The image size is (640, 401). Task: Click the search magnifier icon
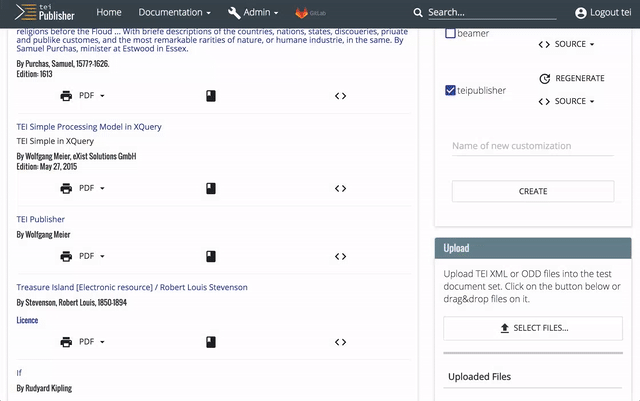pyautogui.click(x=418, y=13)
